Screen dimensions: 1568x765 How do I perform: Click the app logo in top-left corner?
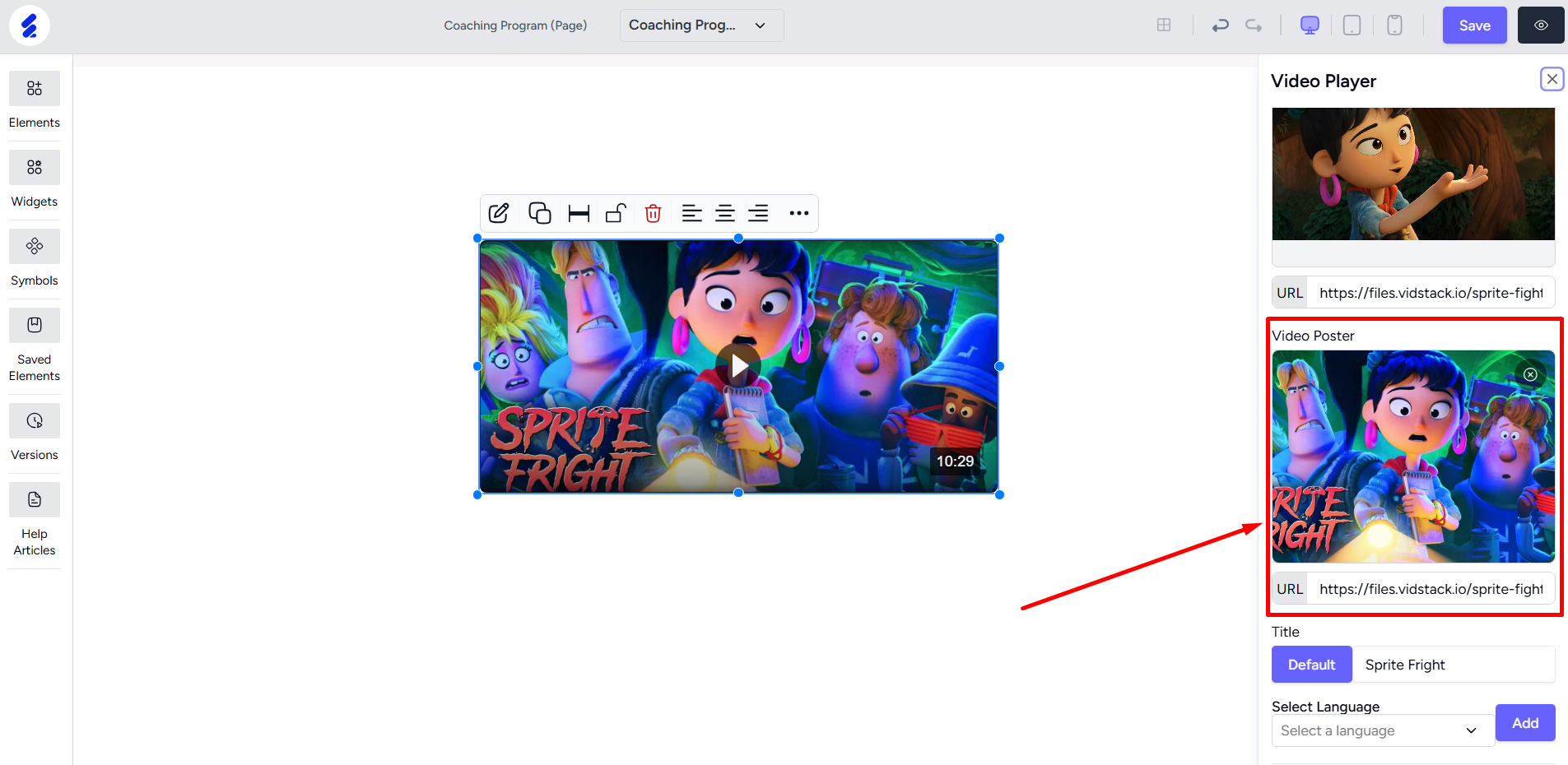(x=30, y=25)
